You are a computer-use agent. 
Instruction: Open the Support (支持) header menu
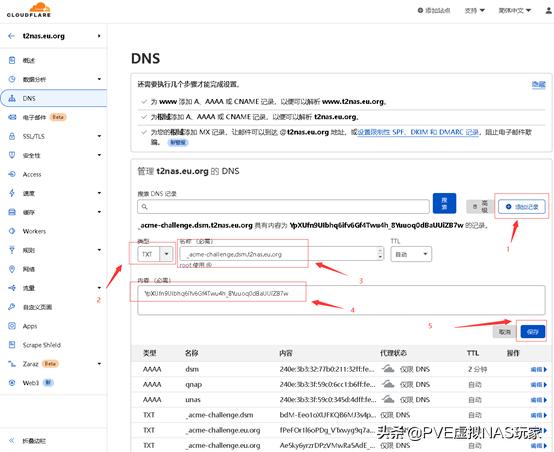point(474,11)
